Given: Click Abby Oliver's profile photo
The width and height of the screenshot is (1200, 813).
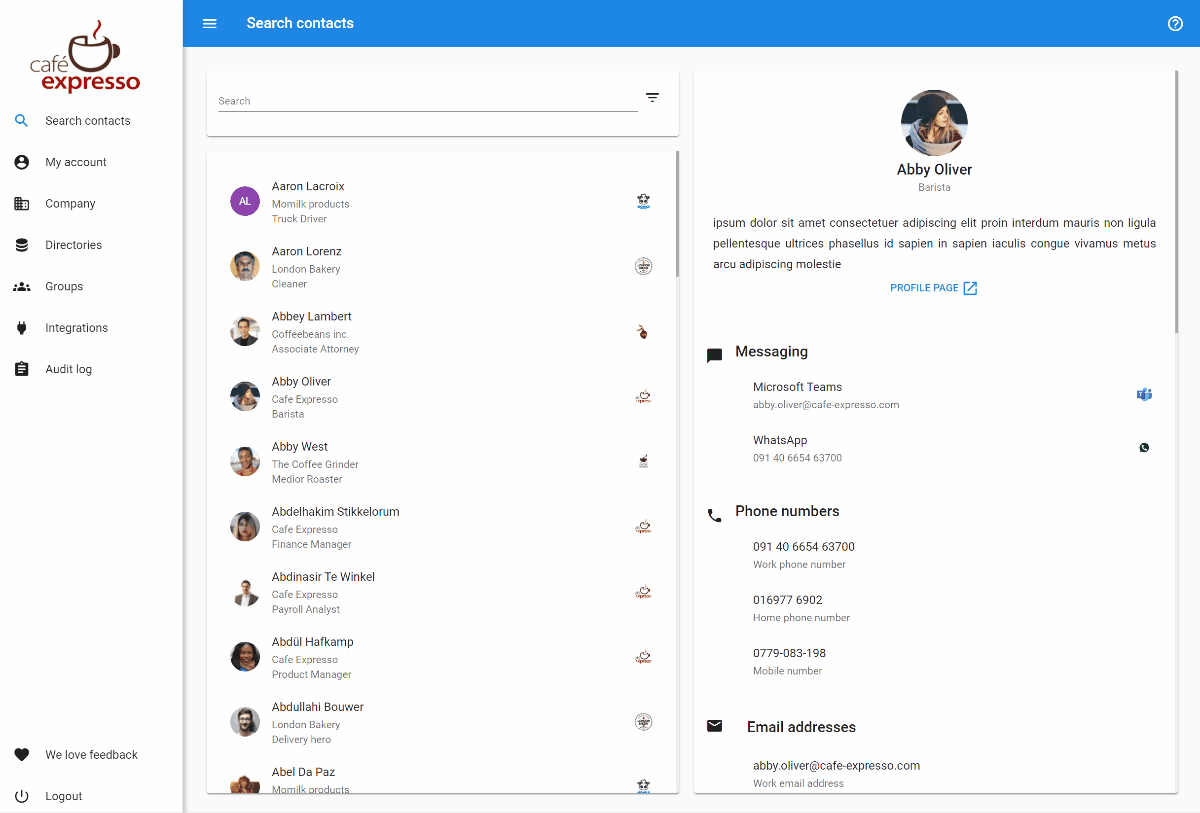Looking at the screenshot, I should tap(934, 122).
